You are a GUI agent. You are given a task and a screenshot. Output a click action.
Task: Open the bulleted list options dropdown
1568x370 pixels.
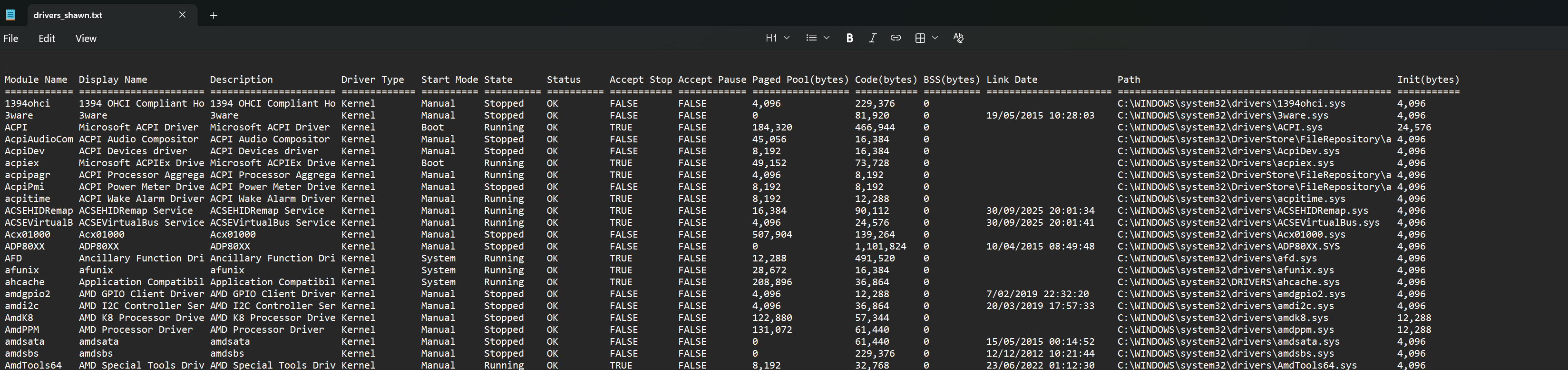tap(818, 38)
